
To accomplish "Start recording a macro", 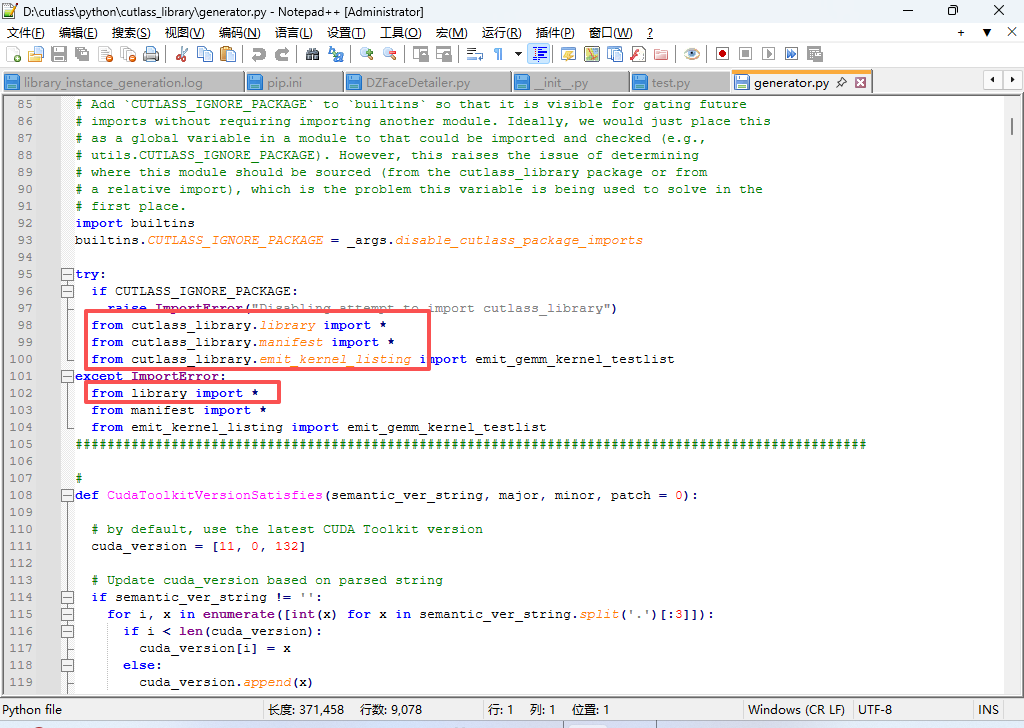I will (x=721, y=56).
